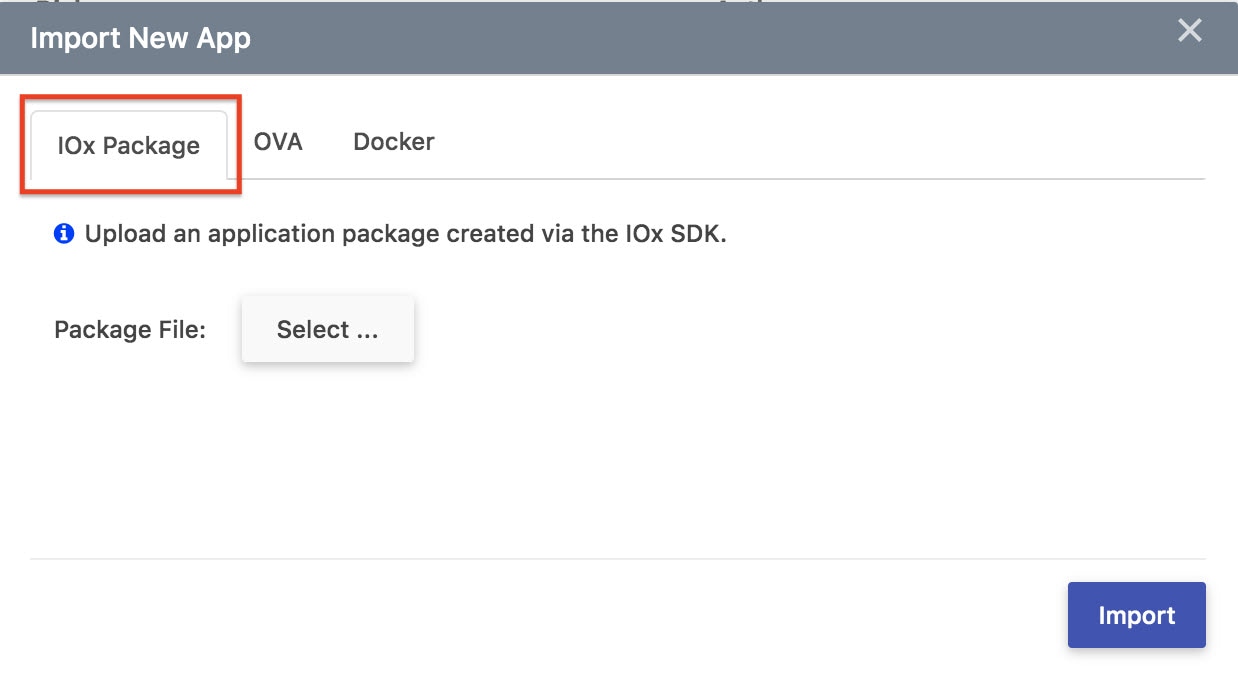Click the gray dialog header bar

click(x=650, y=39)
